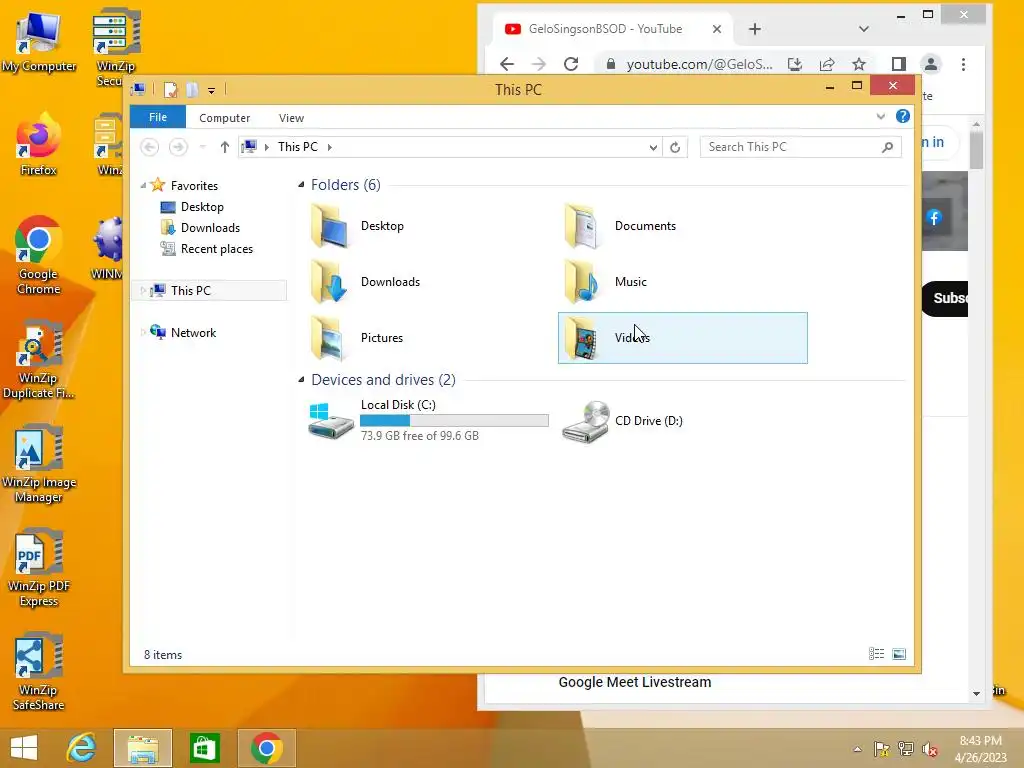Open the View ribbon tab

tap(291, 118)
